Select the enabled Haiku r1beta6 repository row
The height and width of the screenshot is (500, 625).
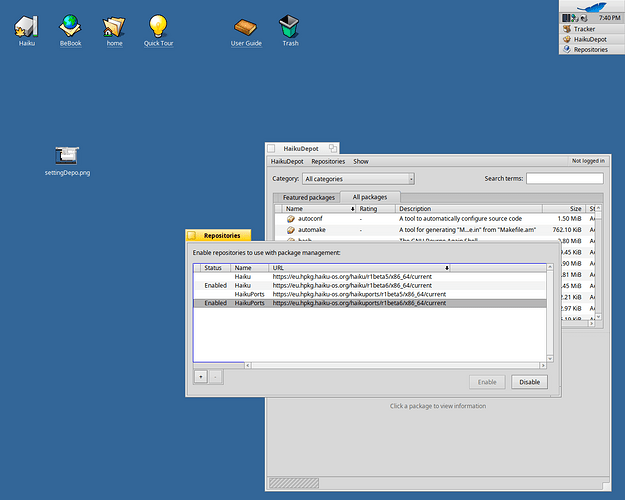(370, 285)
